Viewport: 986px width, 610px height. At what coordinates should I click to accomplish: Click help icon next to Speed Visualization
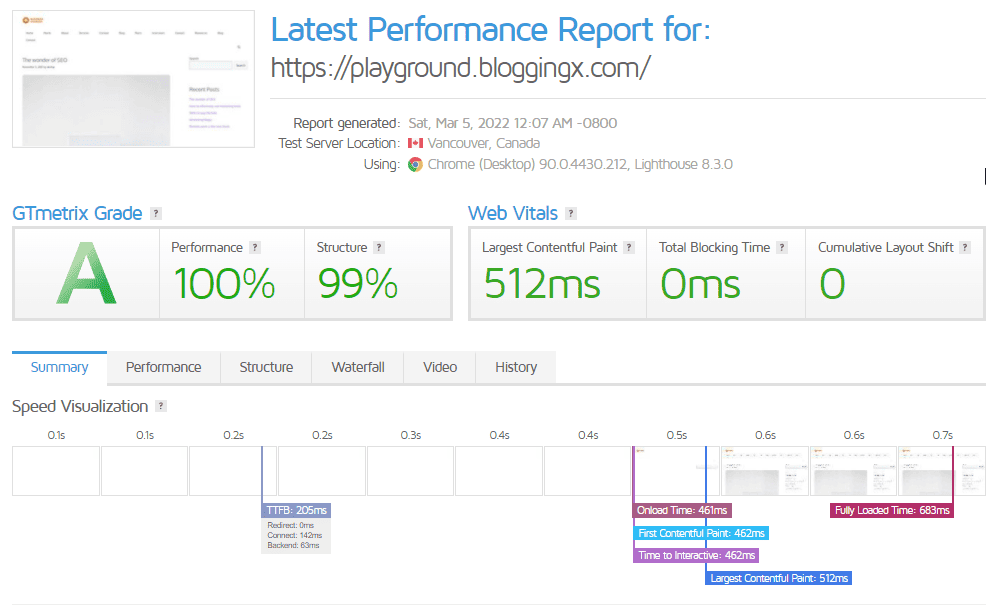click(161, 407)
